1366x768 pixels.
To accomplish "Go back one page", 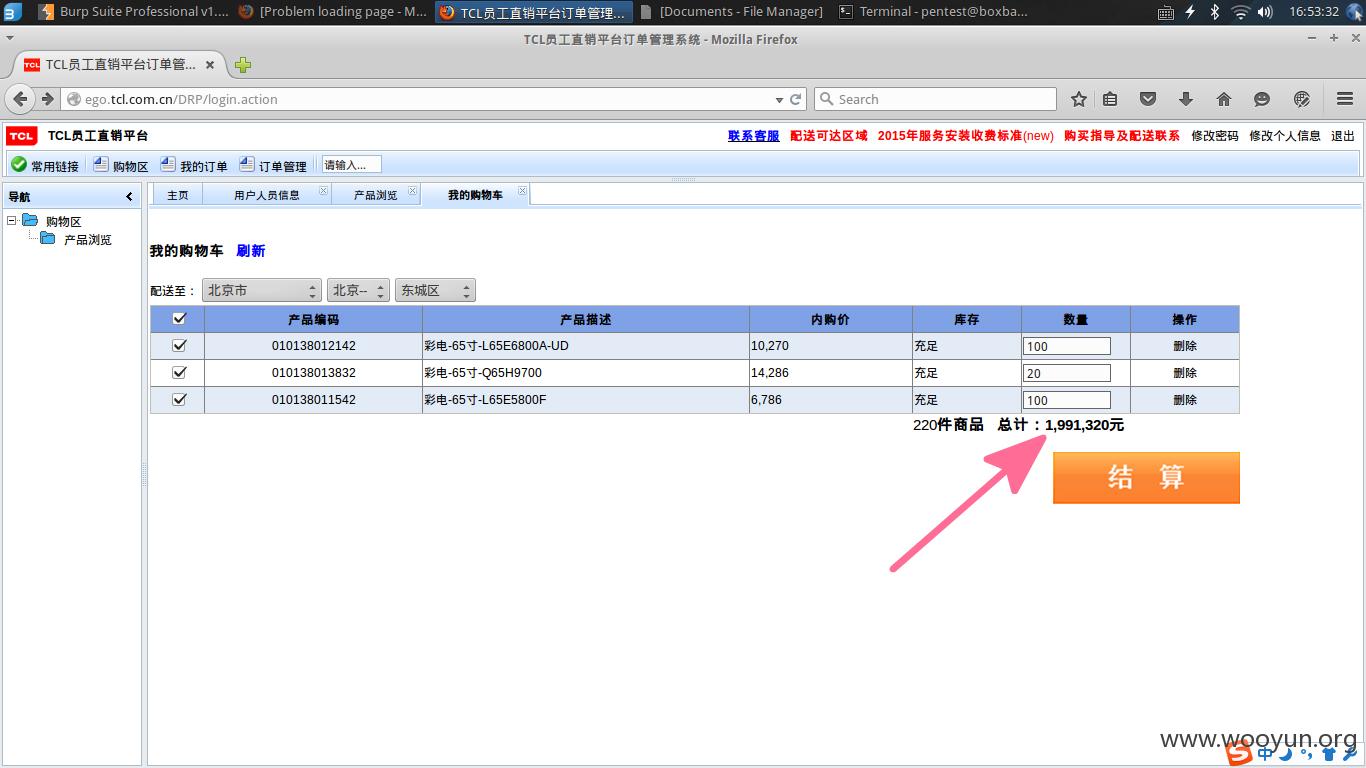I will pos(21,99).
